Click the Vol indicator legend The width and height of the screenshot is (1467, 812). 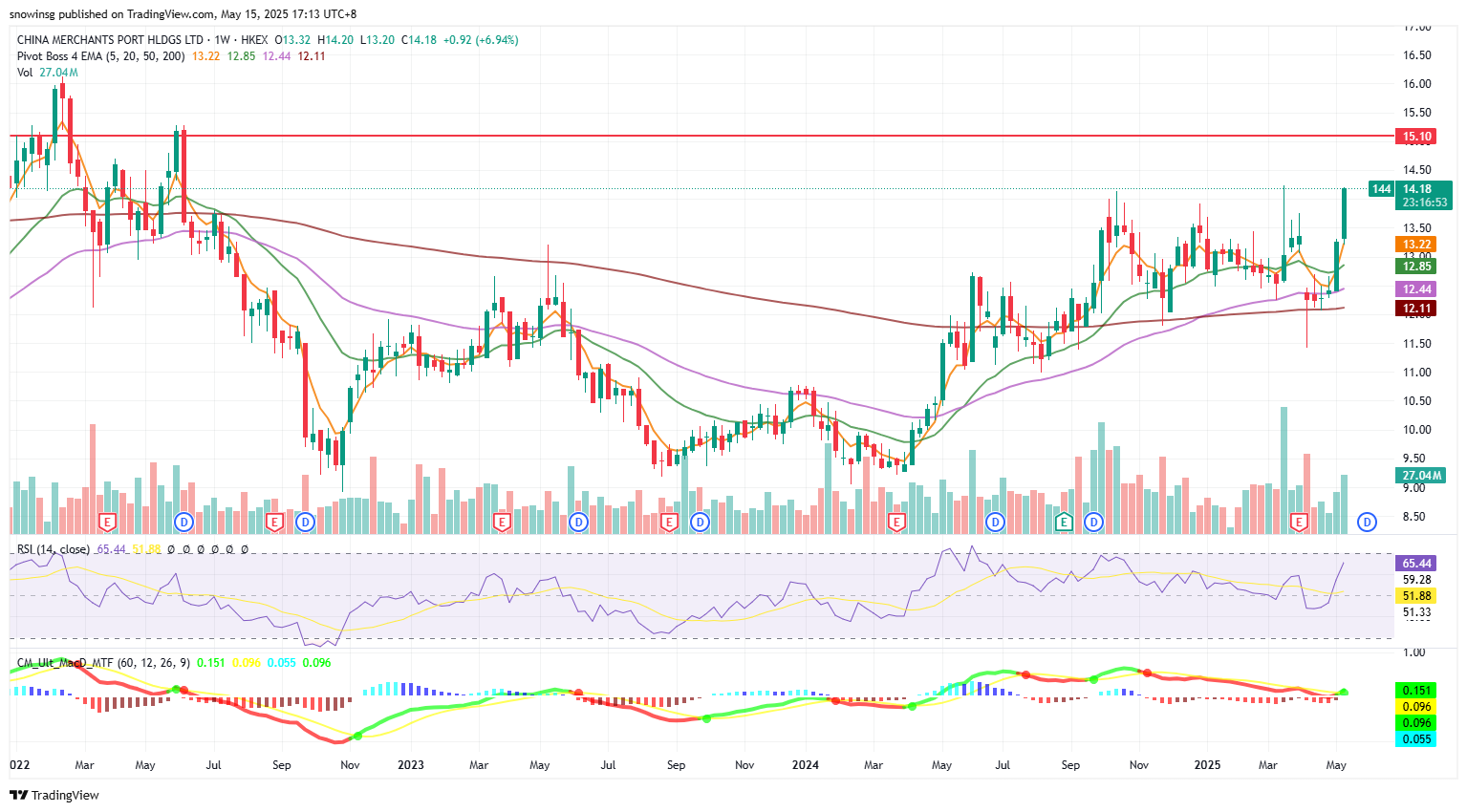click(x=25, y=73)
